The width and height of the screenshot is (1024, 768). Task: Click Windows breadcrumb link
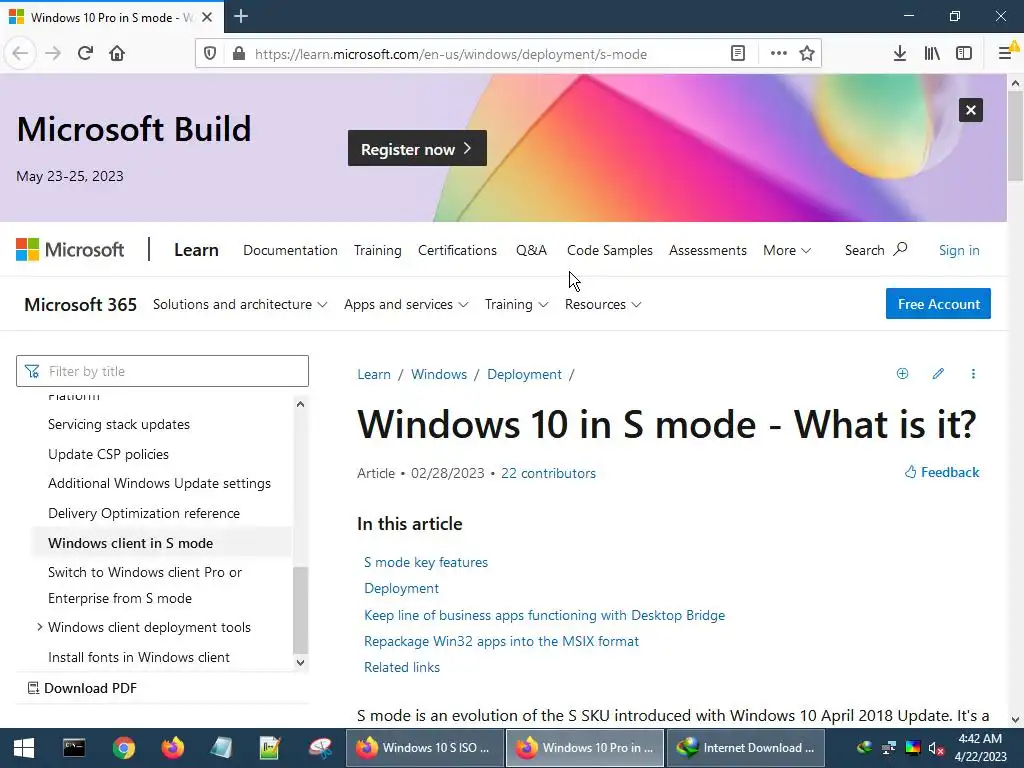[439, 374]
